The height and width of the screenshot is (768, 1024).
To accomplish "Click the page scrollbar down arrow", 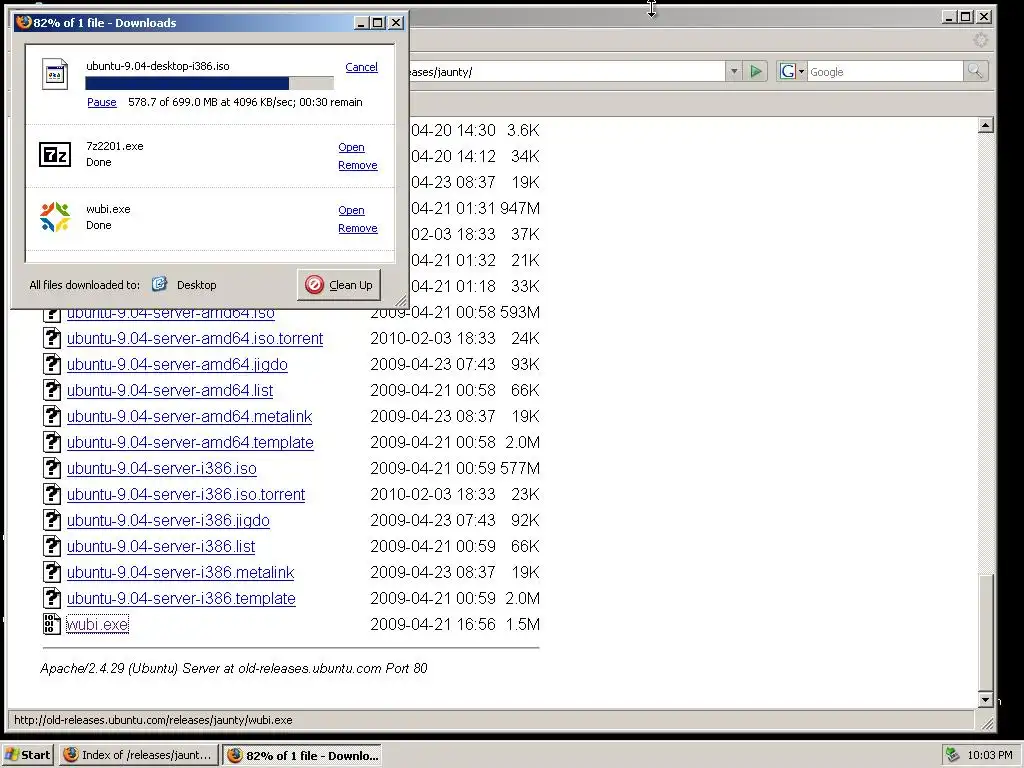I will tap(985, 699).
